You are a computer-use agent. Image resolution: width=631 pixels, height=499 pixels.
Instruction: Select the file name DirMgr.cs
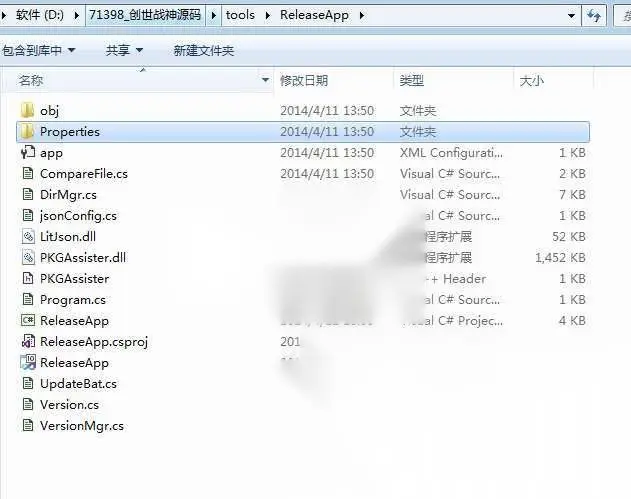coord(68,195)
